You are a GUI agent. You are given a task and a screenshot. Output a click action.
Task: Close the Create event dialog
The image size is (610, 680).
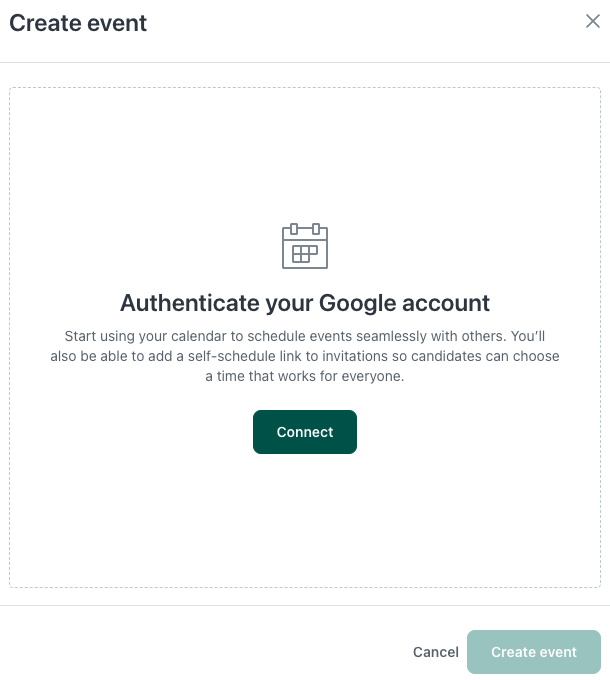[592, 21]
